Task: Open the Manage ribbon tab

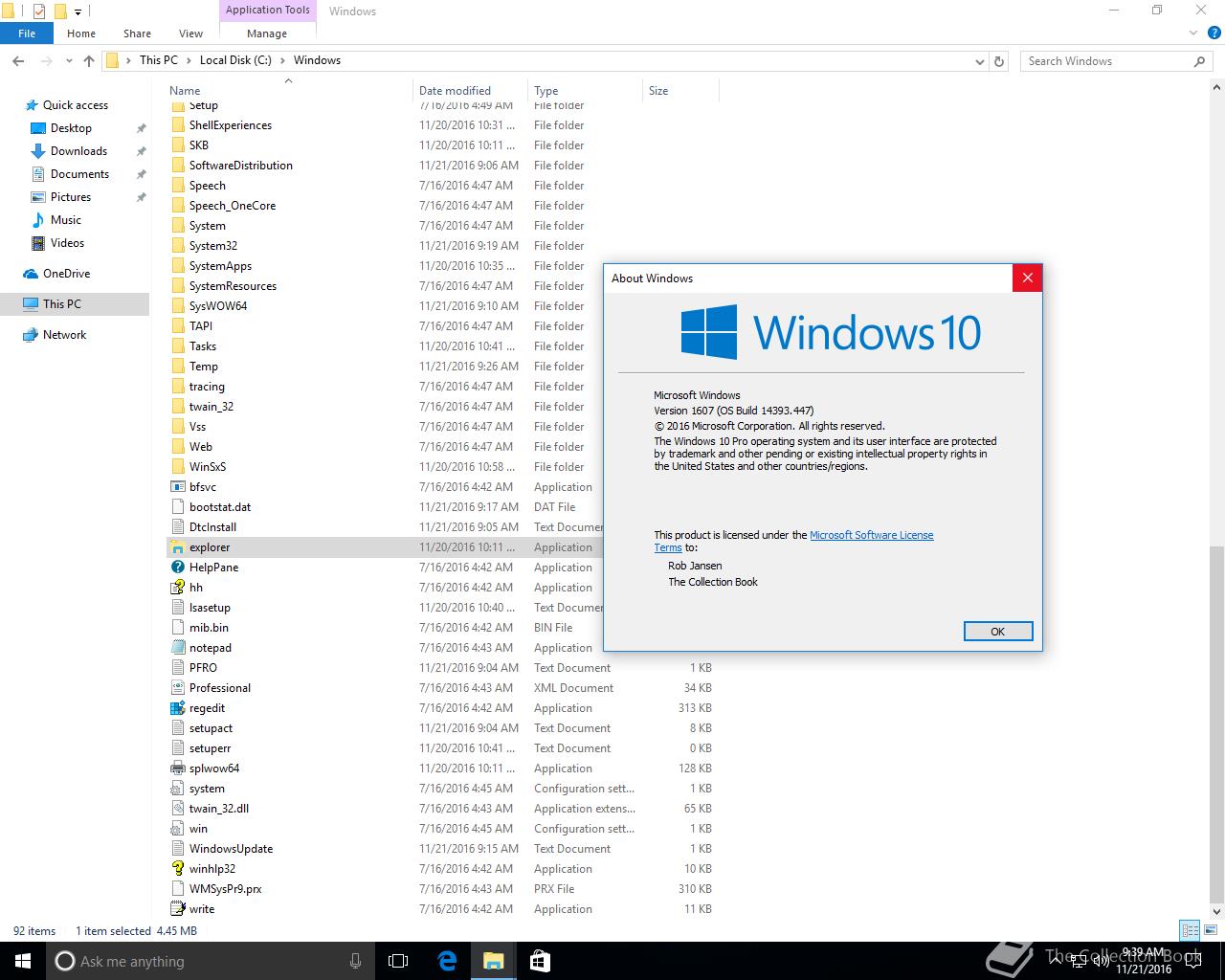Action: [267, 33]
